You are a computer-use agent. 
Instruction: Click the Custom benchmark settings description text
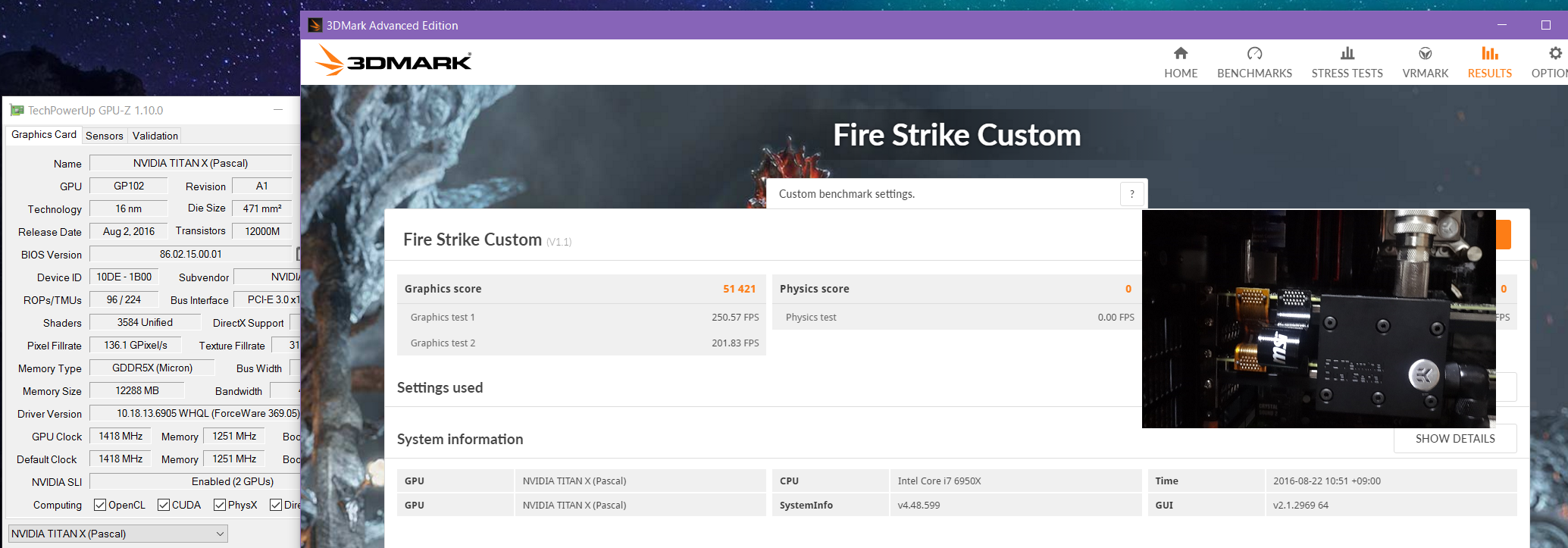coord(847,194)
